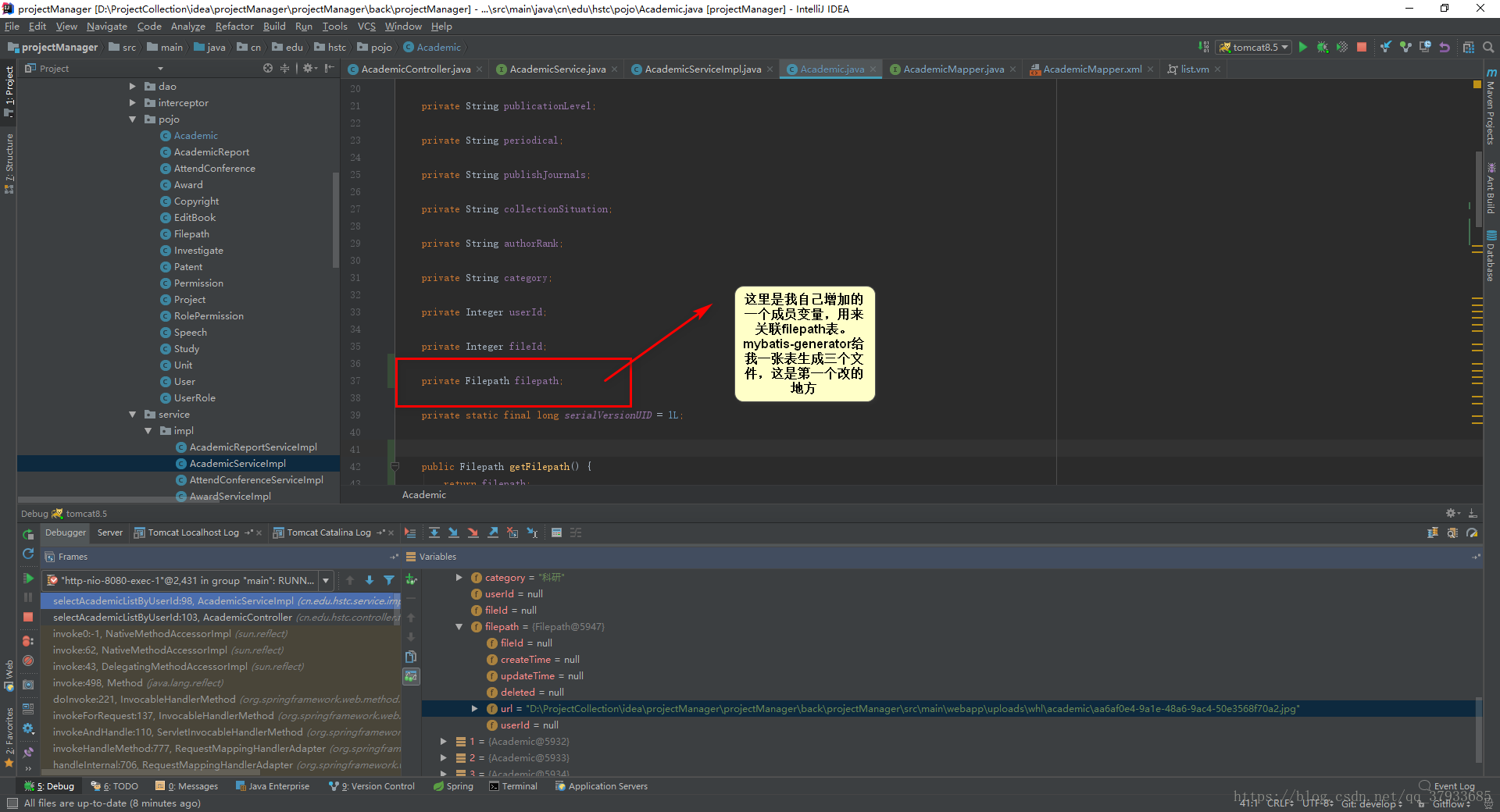Image resolution: width=1500 pixels, height=812 pixels.
Task: Open Event Log
Action: (1447, 786)
